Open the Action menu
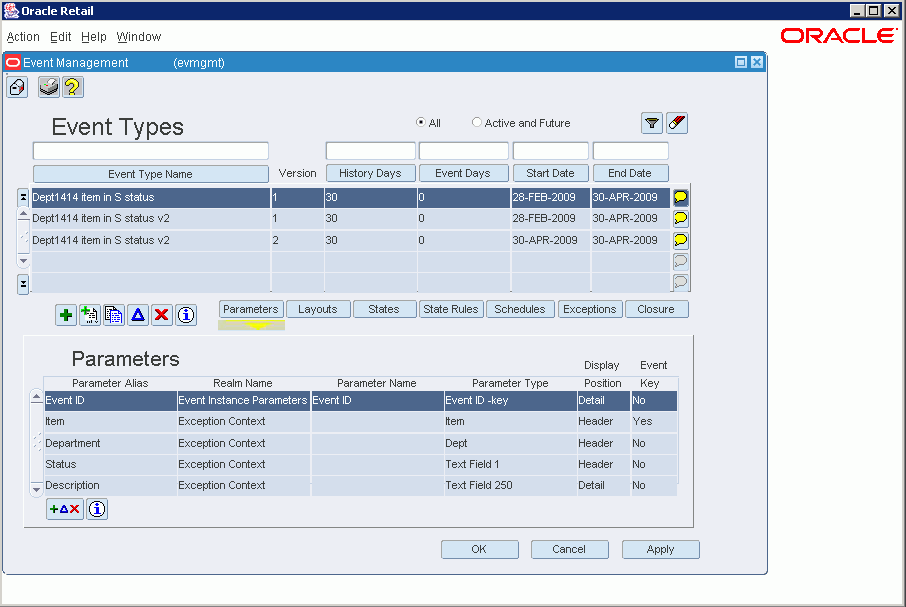 tap(23, 37)
